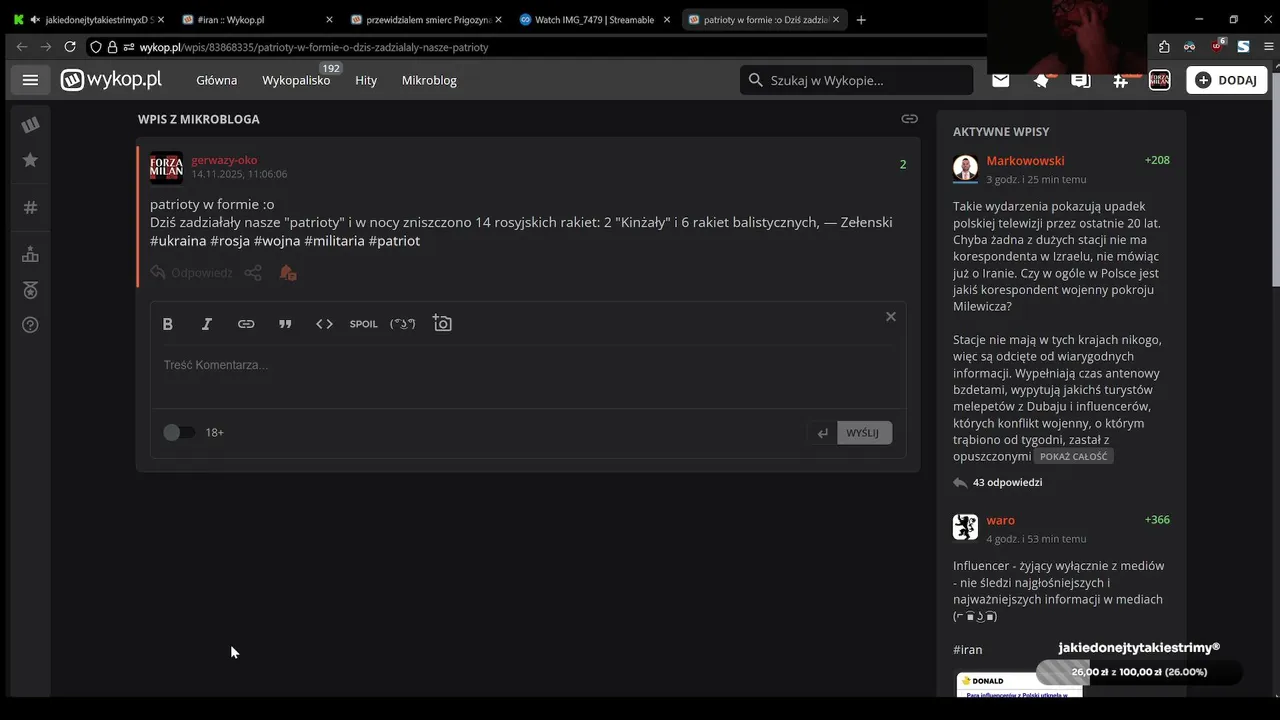The width and height of the screenshot is (1280, 720).
Task: Apply bold formatting in comment editor
Action: [x=168, y=324]
